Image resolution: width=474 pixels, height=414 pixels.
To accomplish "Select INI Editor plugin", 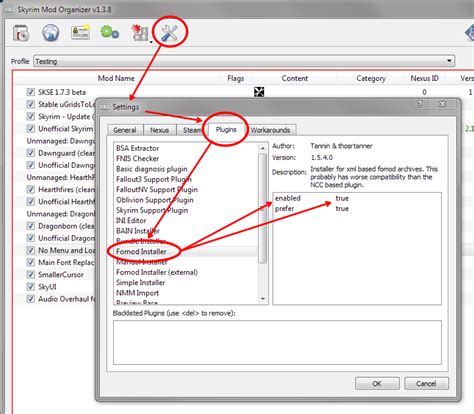I will pos(131,221).
